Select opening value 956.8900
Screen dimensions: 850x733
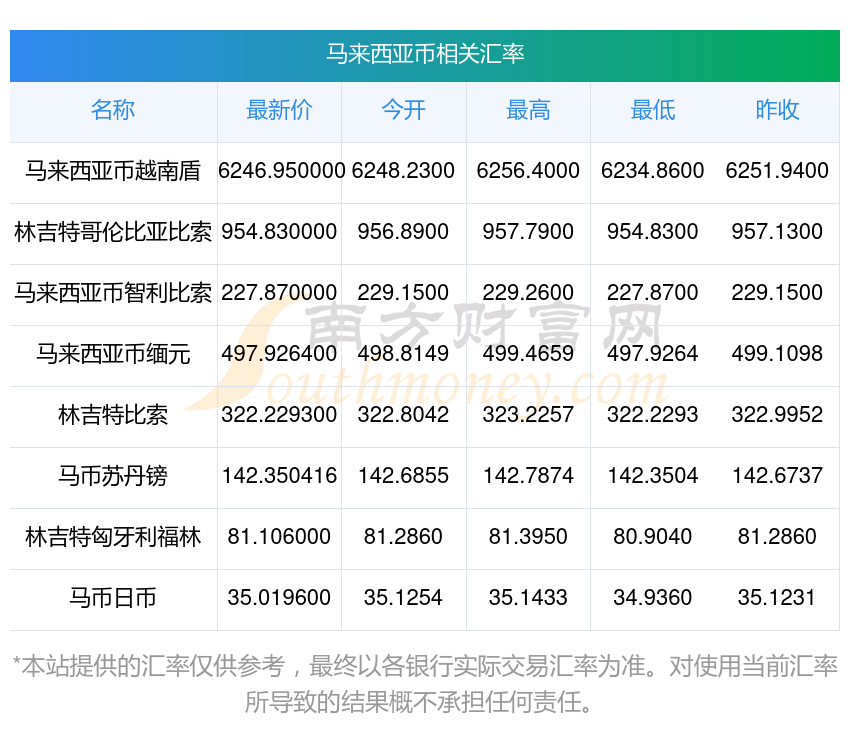click(x=403, y=232)
